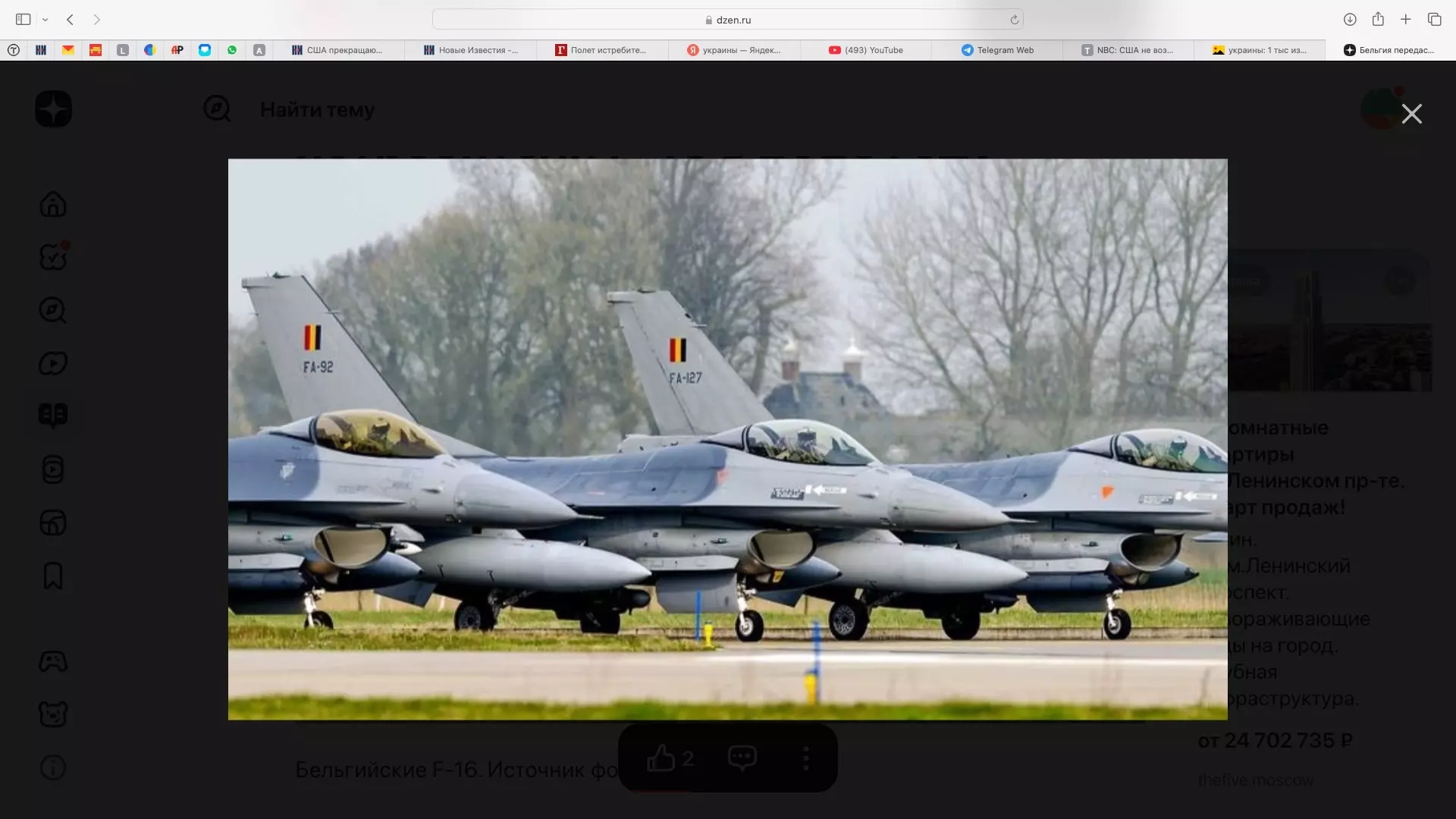Open the short clips icon in sidebar
Screen dimensions: 1456x819
(53, 469)
